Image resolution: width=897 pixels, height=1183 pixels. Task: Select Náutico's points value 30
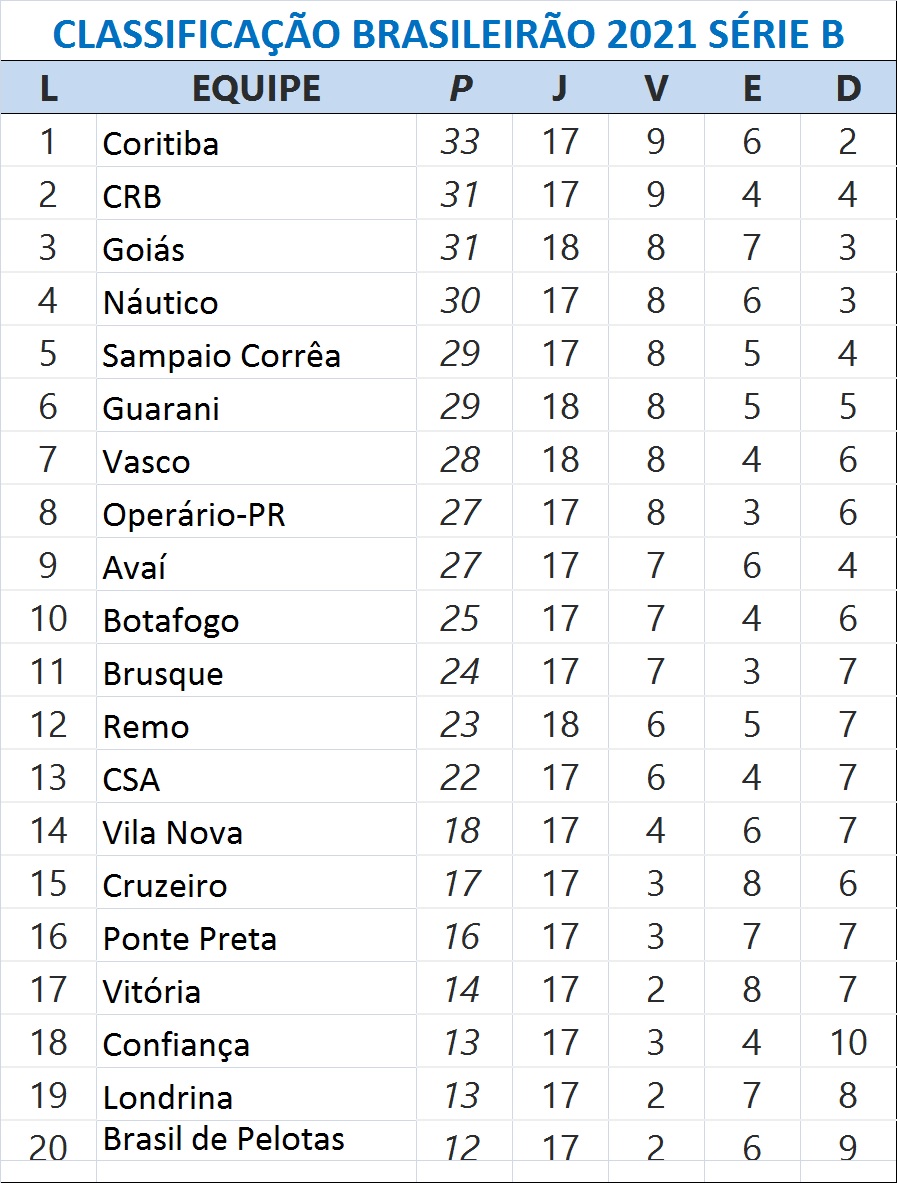(x=460, y=301)
